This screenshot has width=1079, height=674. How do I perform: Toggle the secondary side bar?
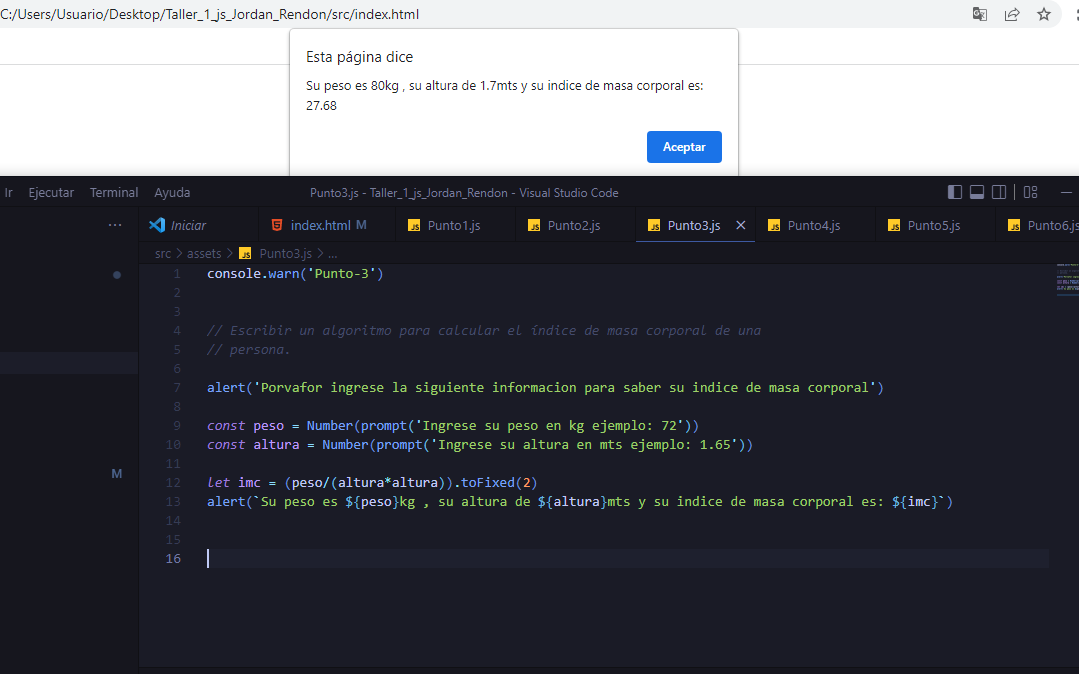coord(999,191)
